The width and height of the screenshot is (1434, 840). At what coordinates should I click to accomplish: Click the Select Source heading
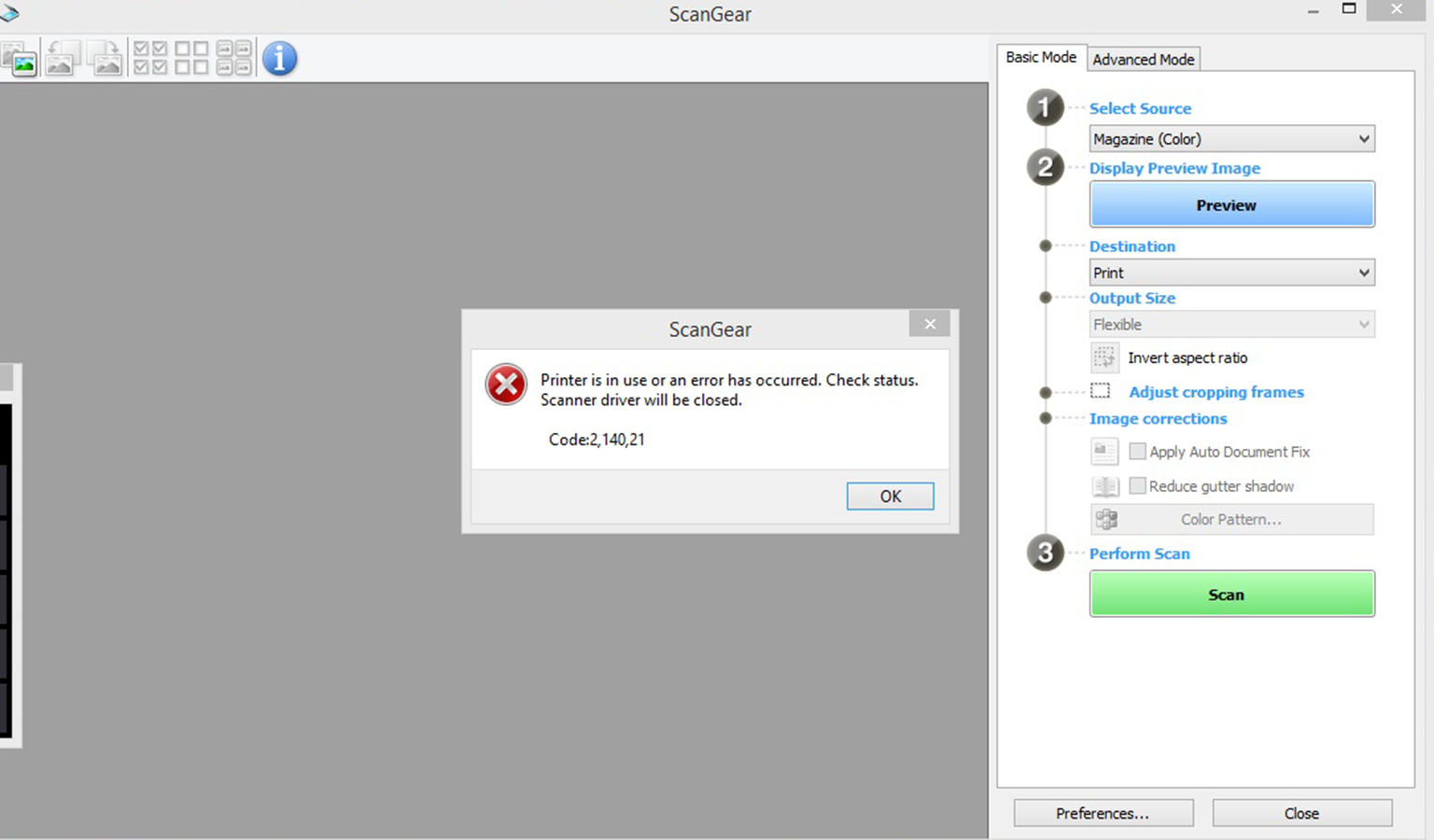coord(1140,108)
